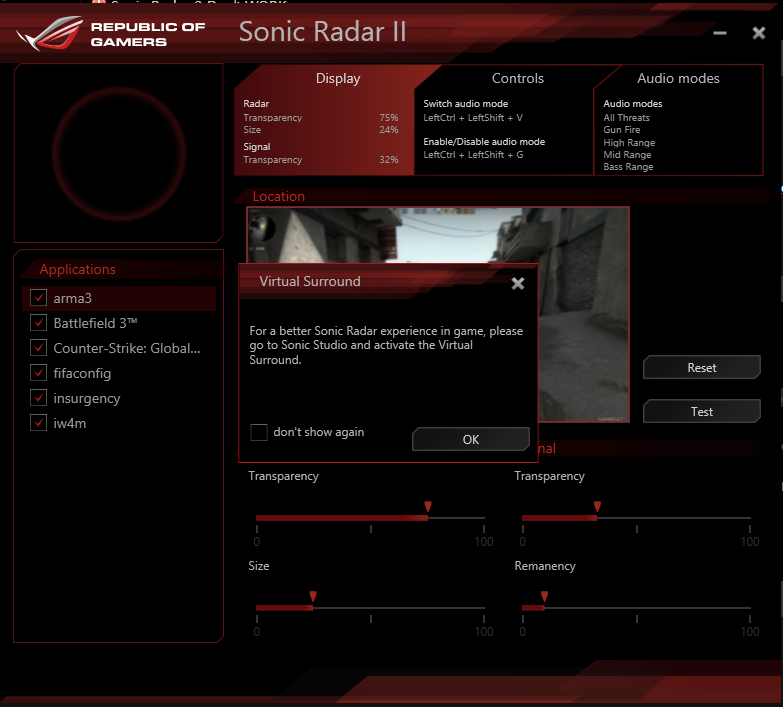This screenshot has width=783, height=707.
Task: Select the insurgency row
Action: pyautogui.click(x=119, y=398)
